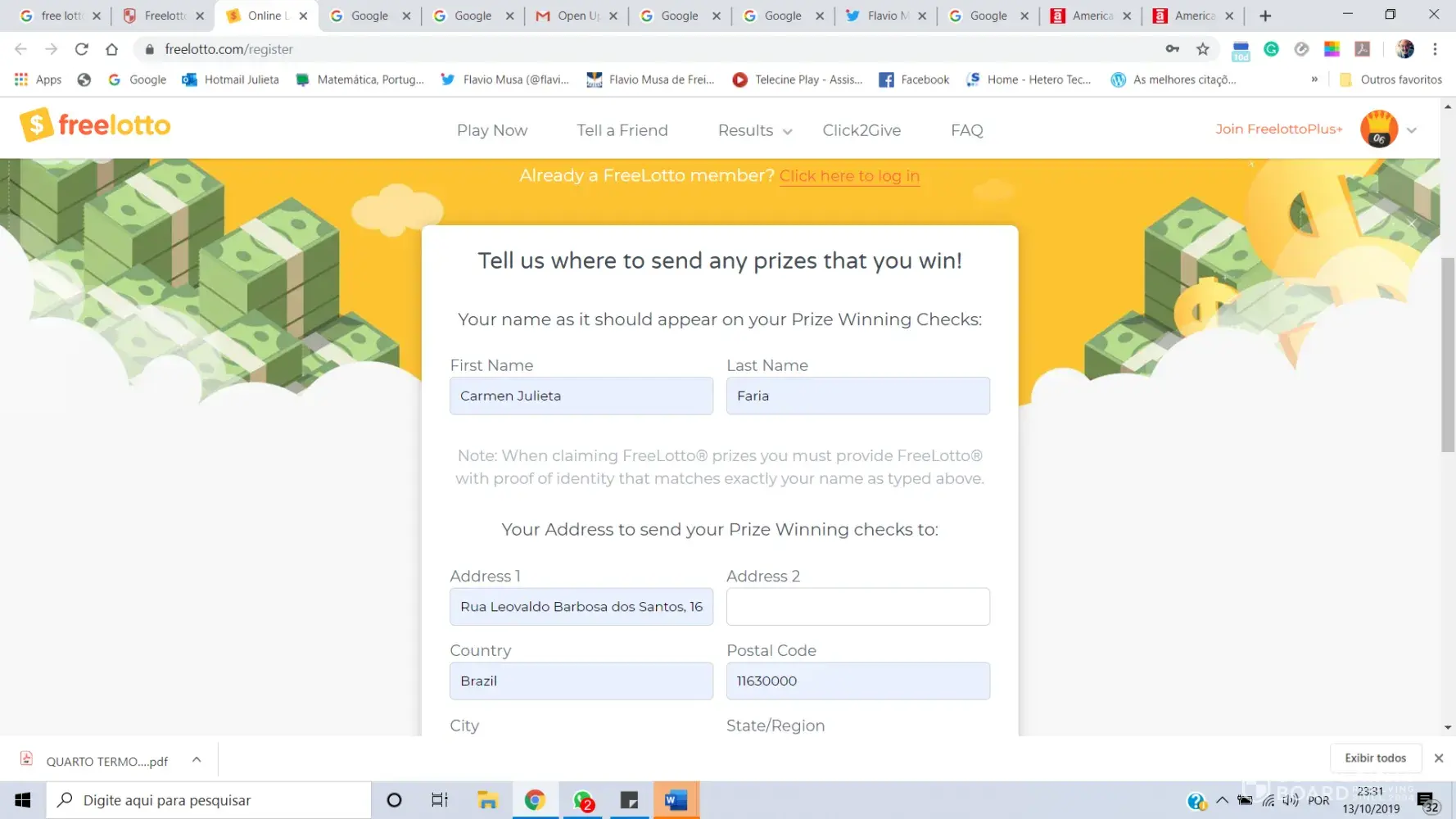Open the 10d calendar extension
This screenshot has width=1456, height=819.
tap(1241, 51)
